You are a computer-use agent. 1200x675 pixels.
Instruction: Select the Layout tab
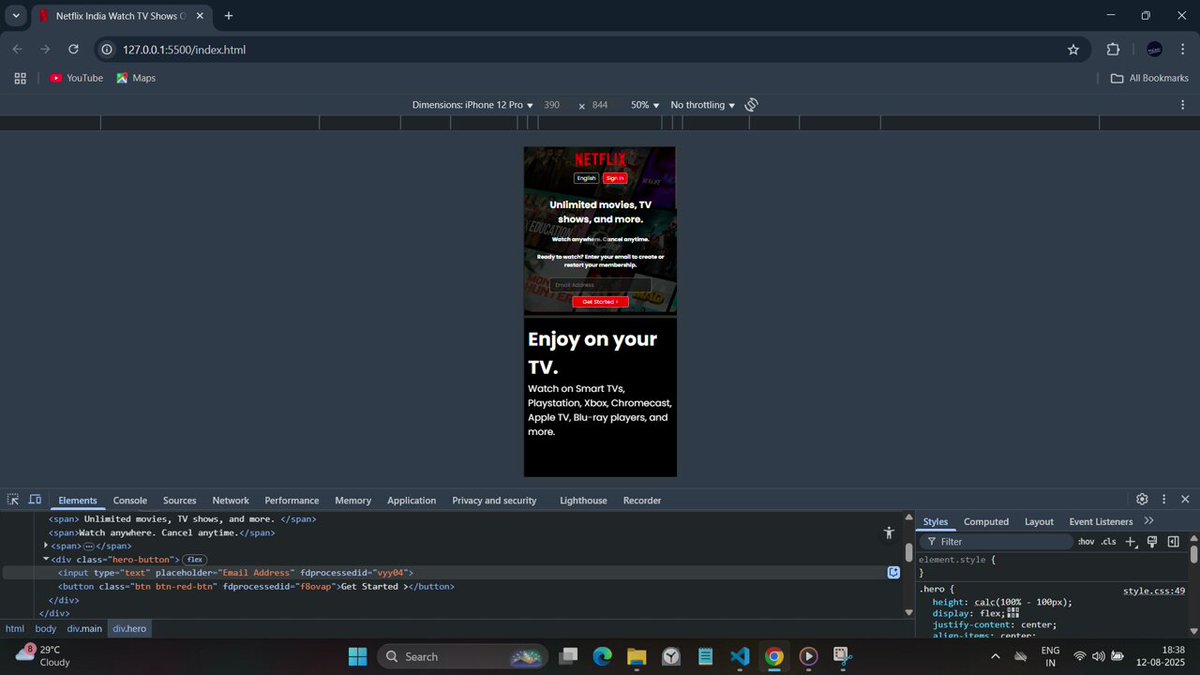coord(1039,522)
